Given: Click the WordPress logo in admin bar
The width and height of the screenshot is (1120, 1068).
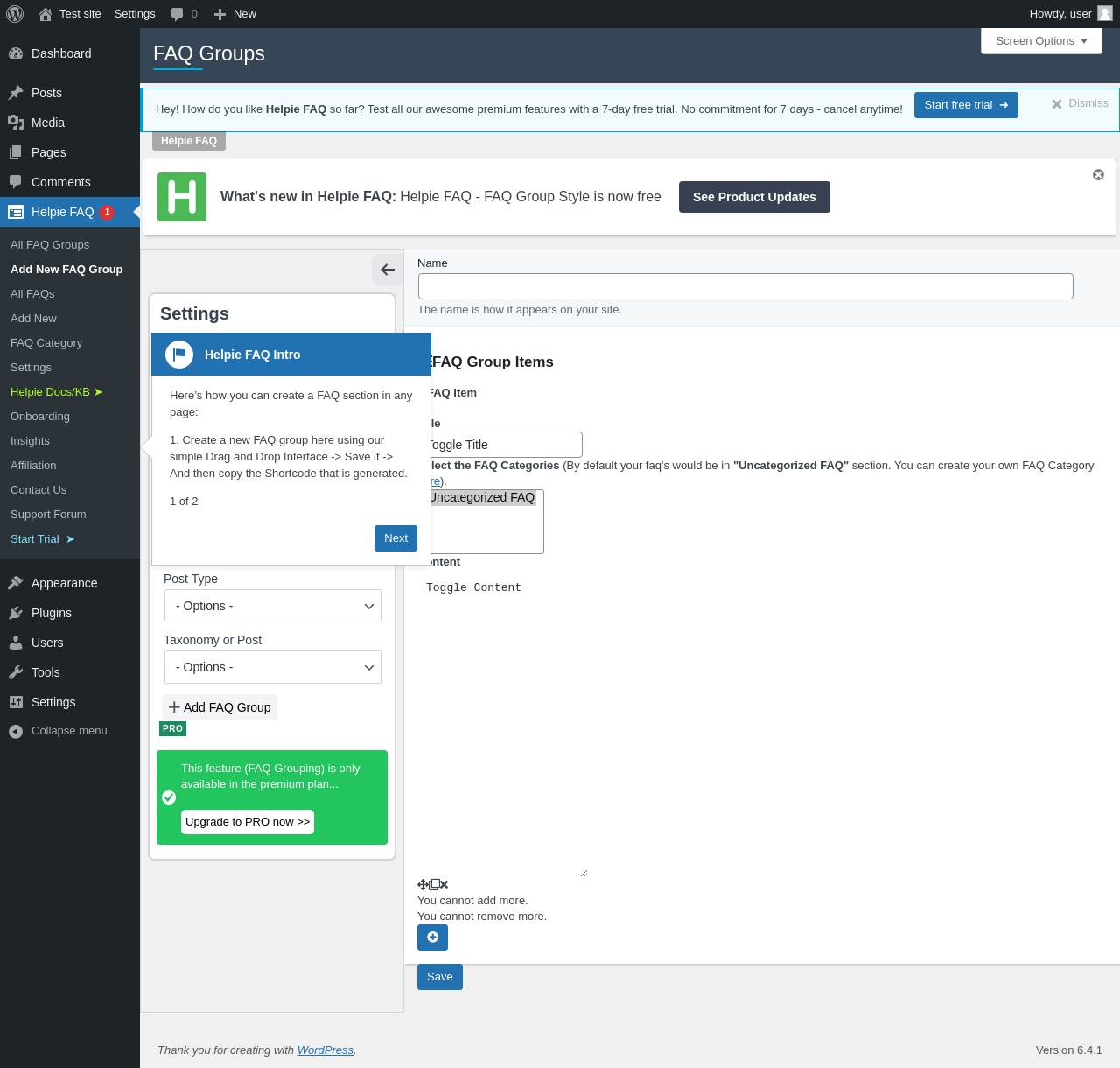Looking at the screenshot, I should [x=15, y=14].
